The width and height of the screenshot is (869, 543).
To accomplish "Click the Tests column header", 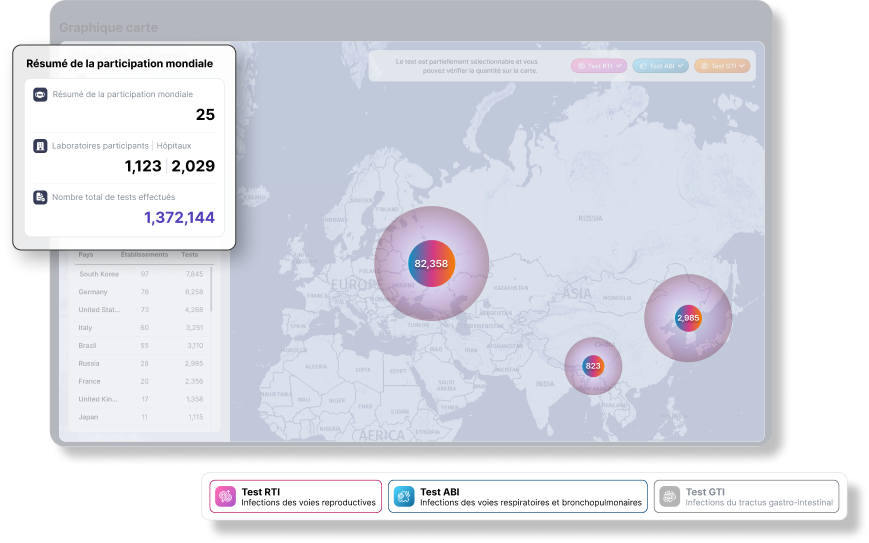I will (x=190, y=255).
